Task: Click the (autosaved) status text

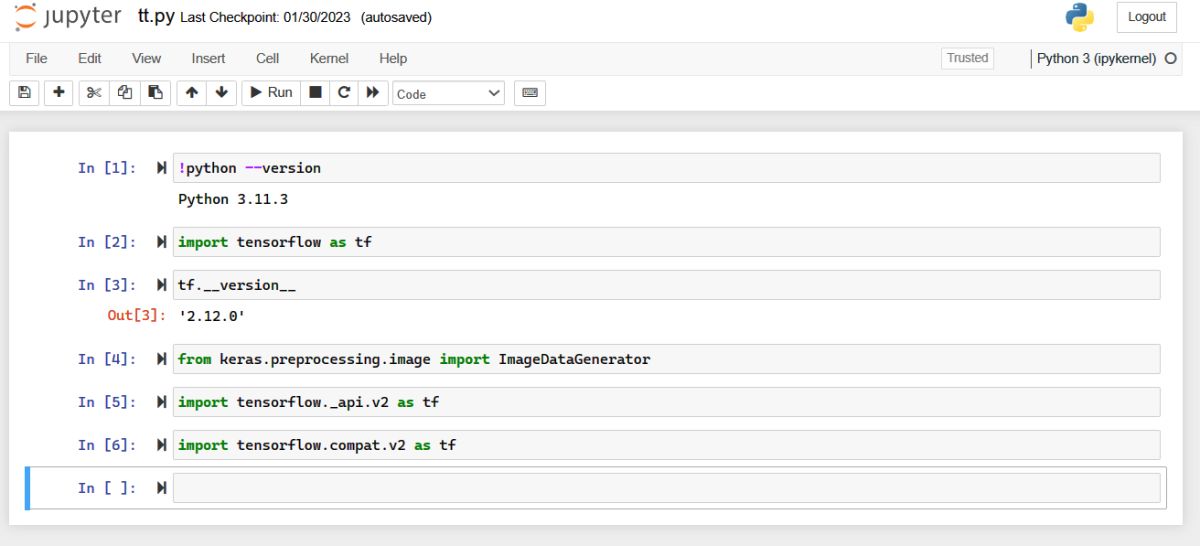Action: pyautogui.click(x=397, y=18)
